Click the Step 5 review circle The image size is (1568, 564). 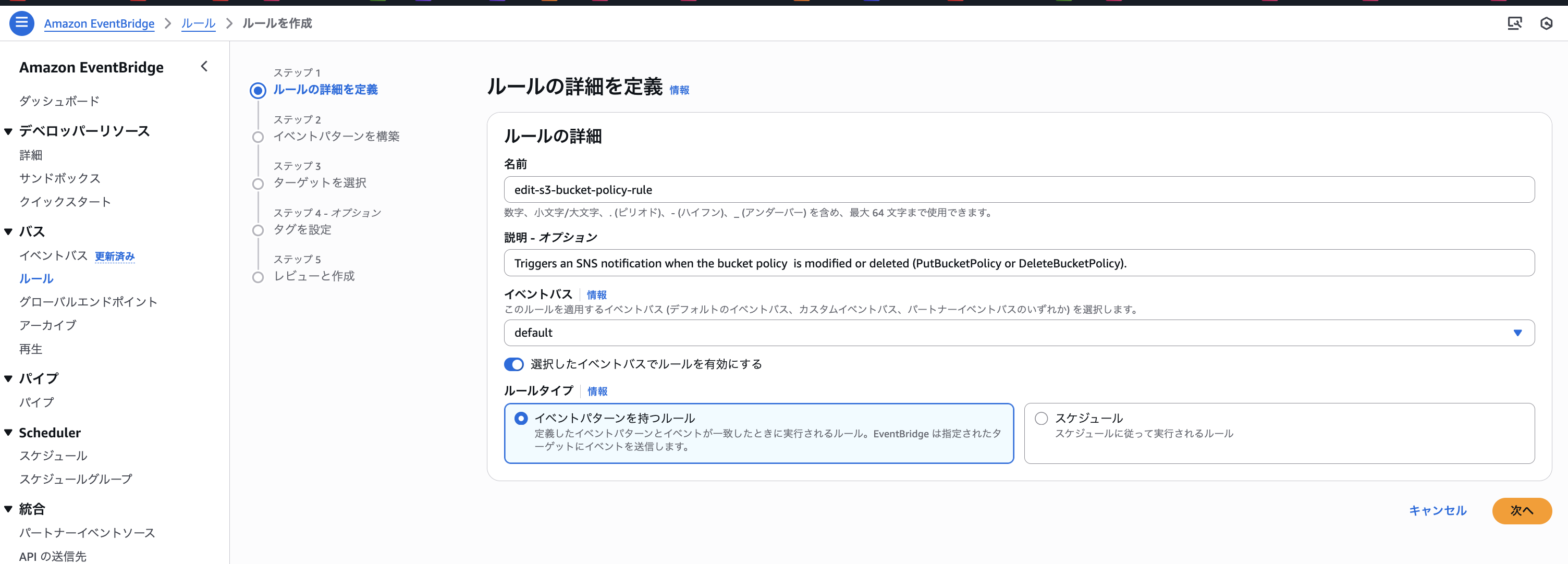pos(258,277)
